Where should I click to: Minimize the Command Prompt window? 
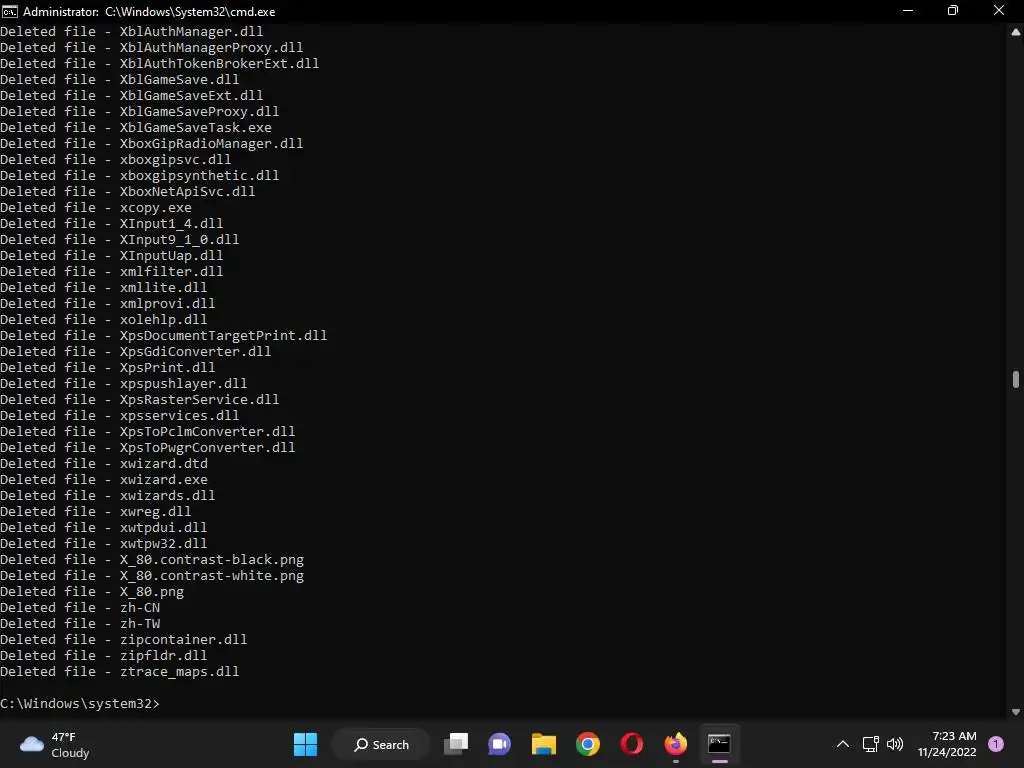908,11
